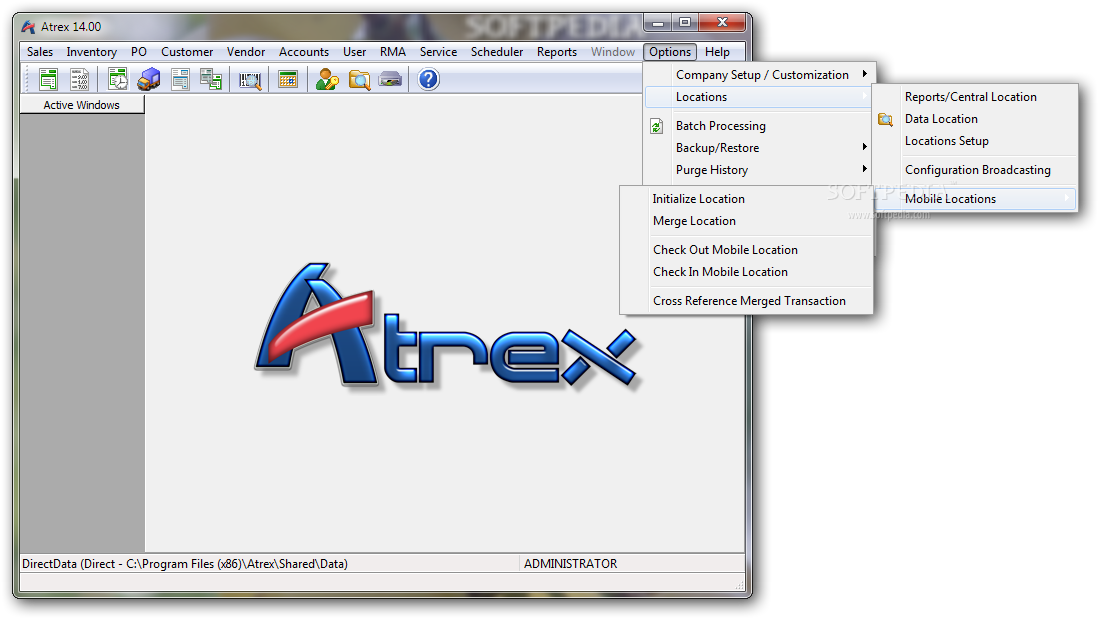Close the Atrex window
Image resolution: width=1099 pixels, height=619 pixels.
click(x=722, y=23)
